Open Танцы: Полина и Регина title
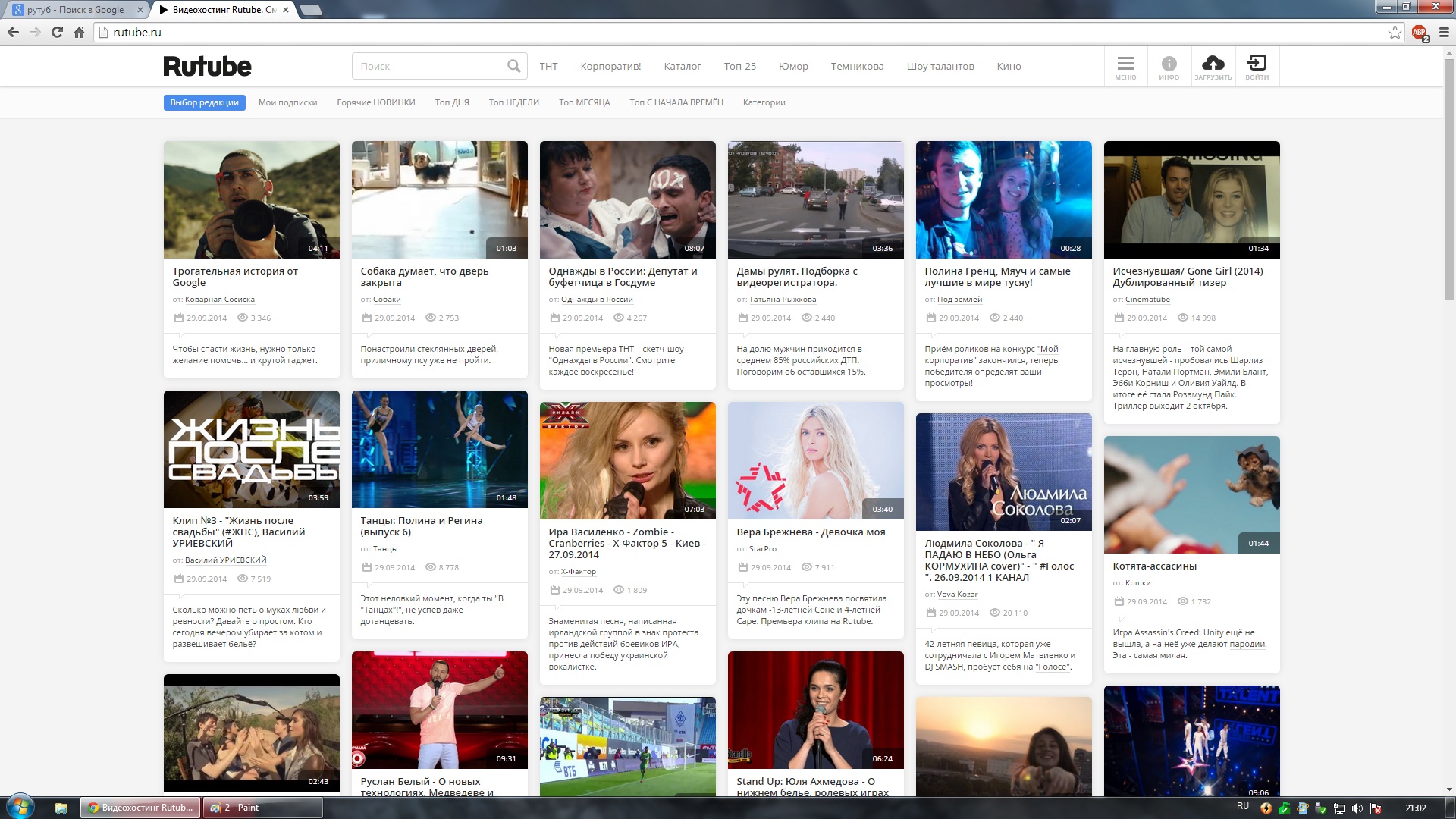This screenshot has width=1456, height=819. pos(422,526)
